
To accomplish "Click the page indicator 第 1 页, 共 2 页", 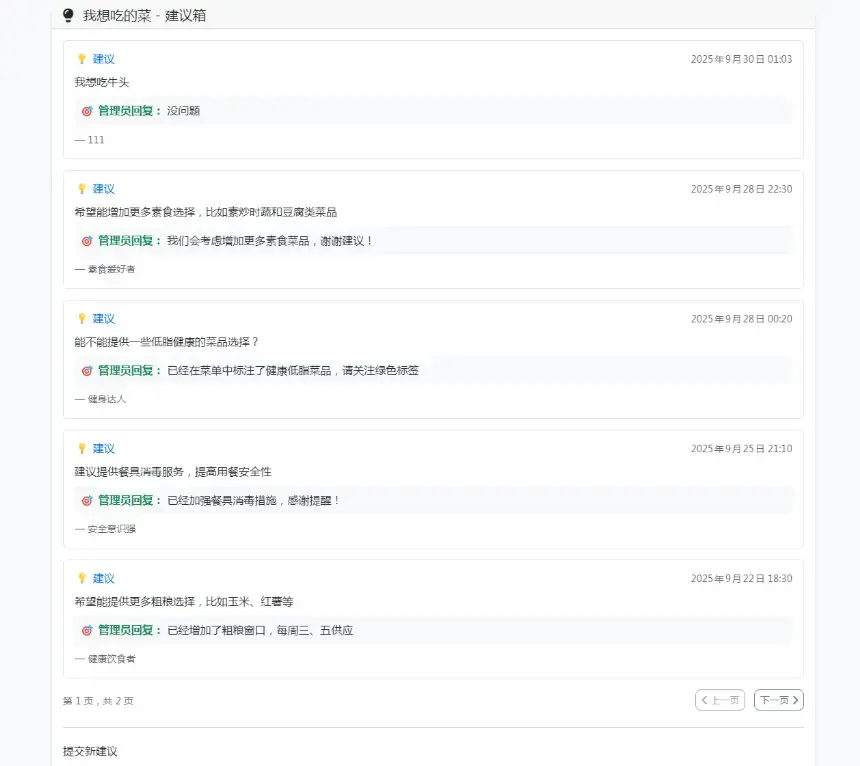I will pyautogui.click(x=98, y=701).
